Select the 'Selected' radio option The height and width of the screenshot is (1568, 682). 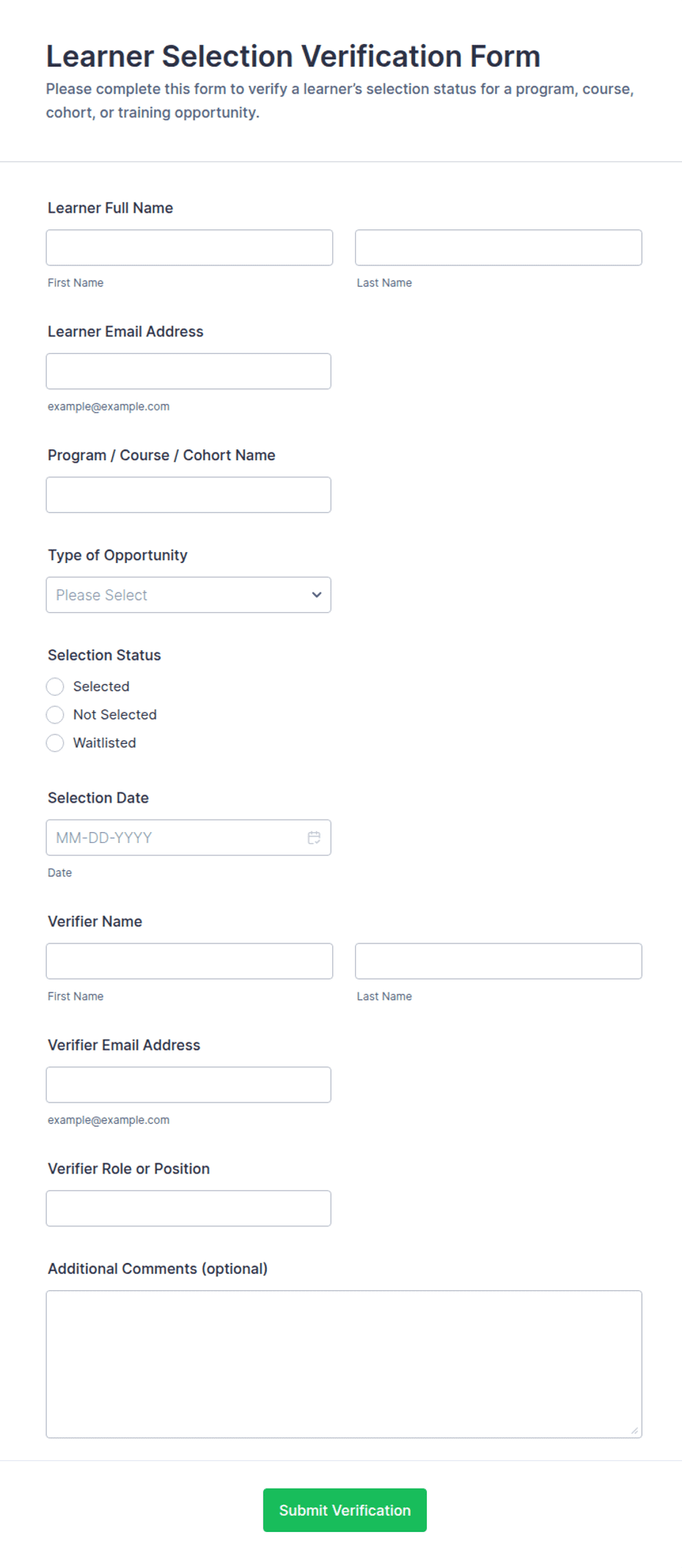(55, 686)
